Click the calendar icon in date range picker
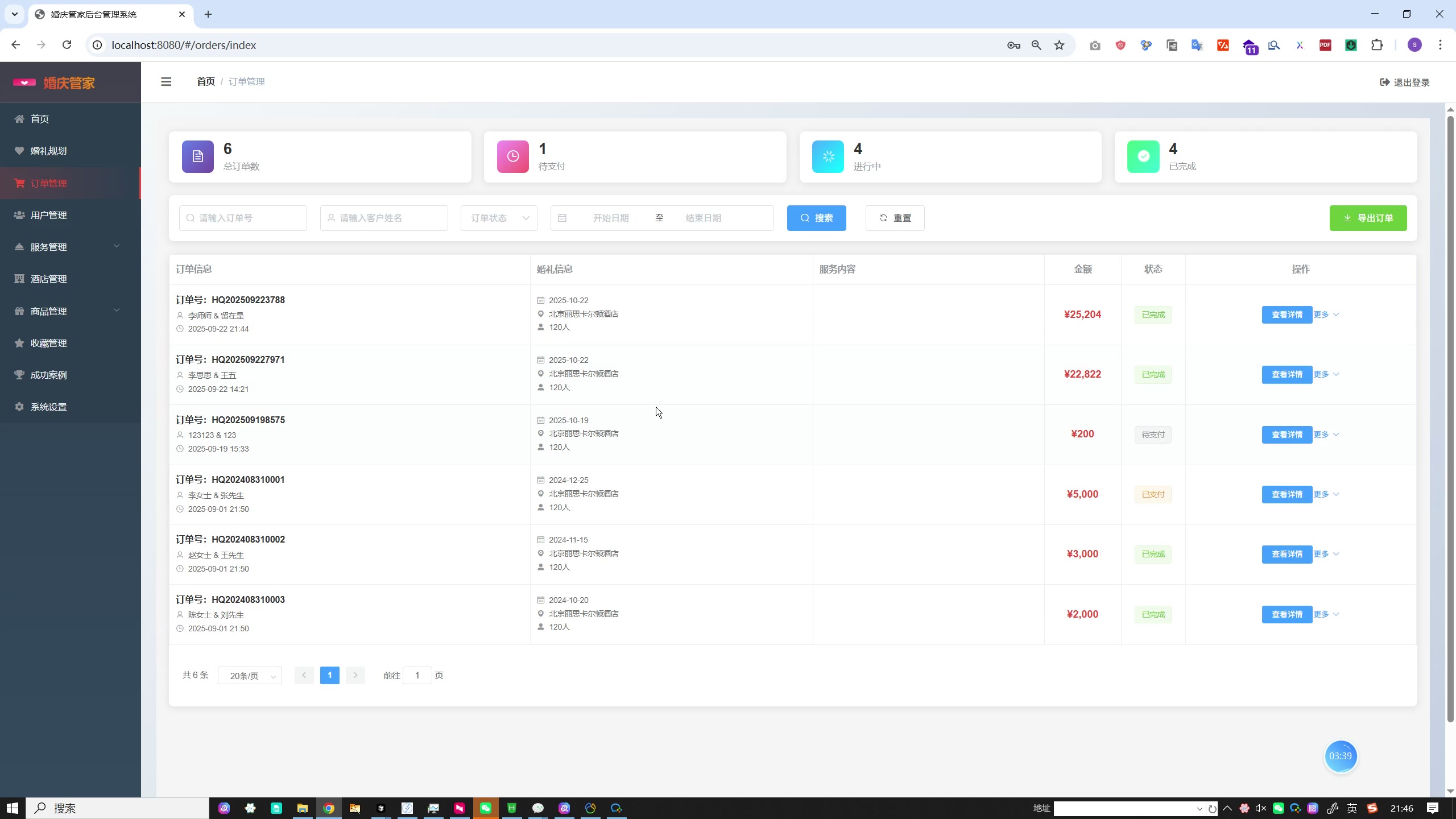 (562, 218)
